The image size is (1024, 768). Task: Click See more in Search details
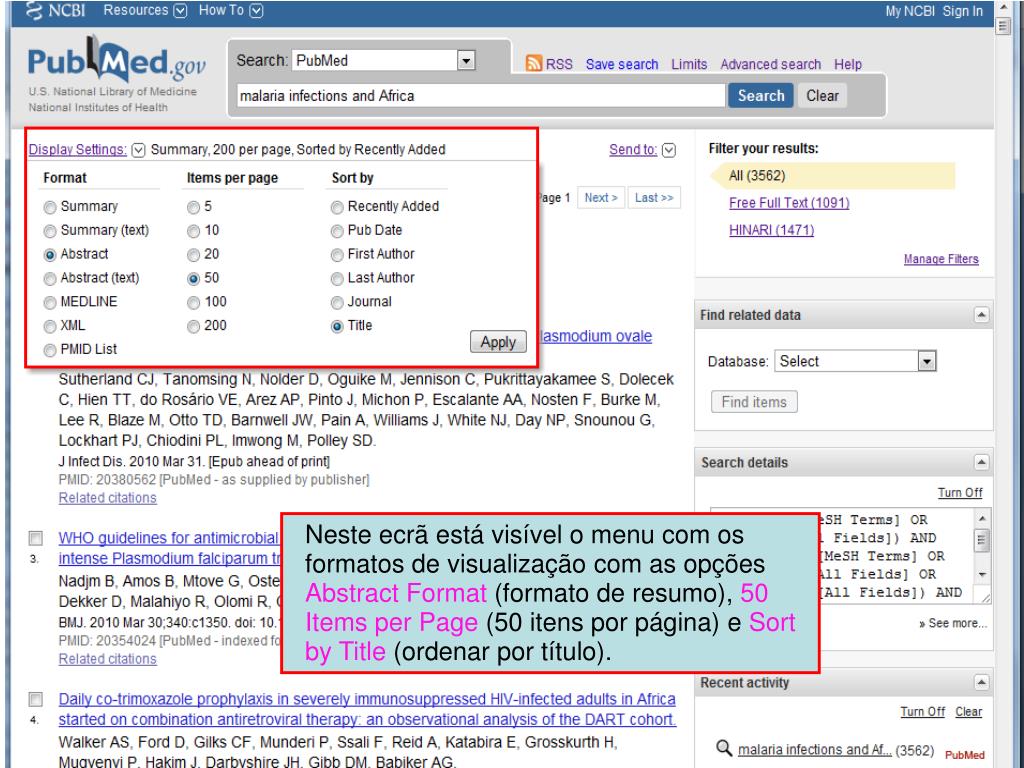coord(953,623)
